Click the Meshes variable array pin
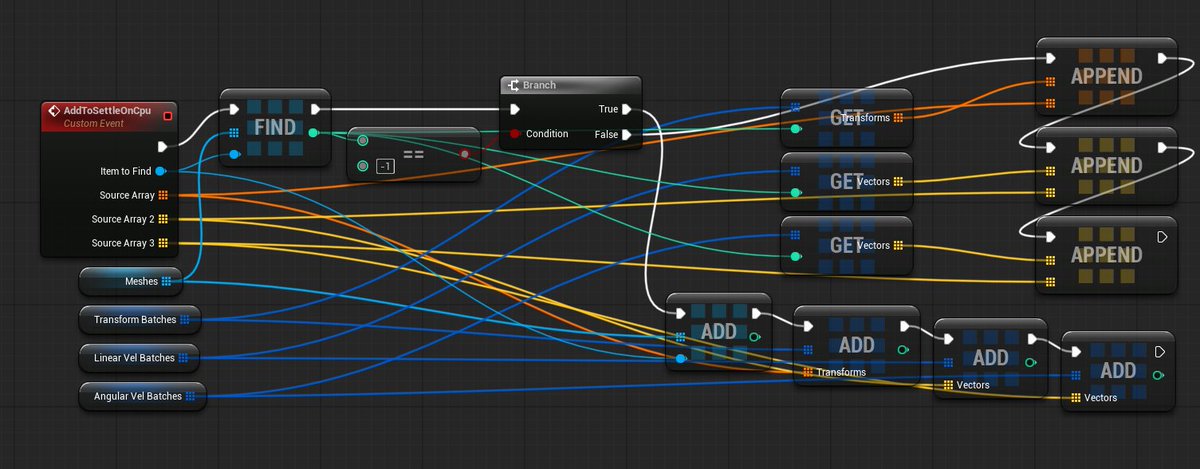 pyautogui.click(x=166, y=282)
